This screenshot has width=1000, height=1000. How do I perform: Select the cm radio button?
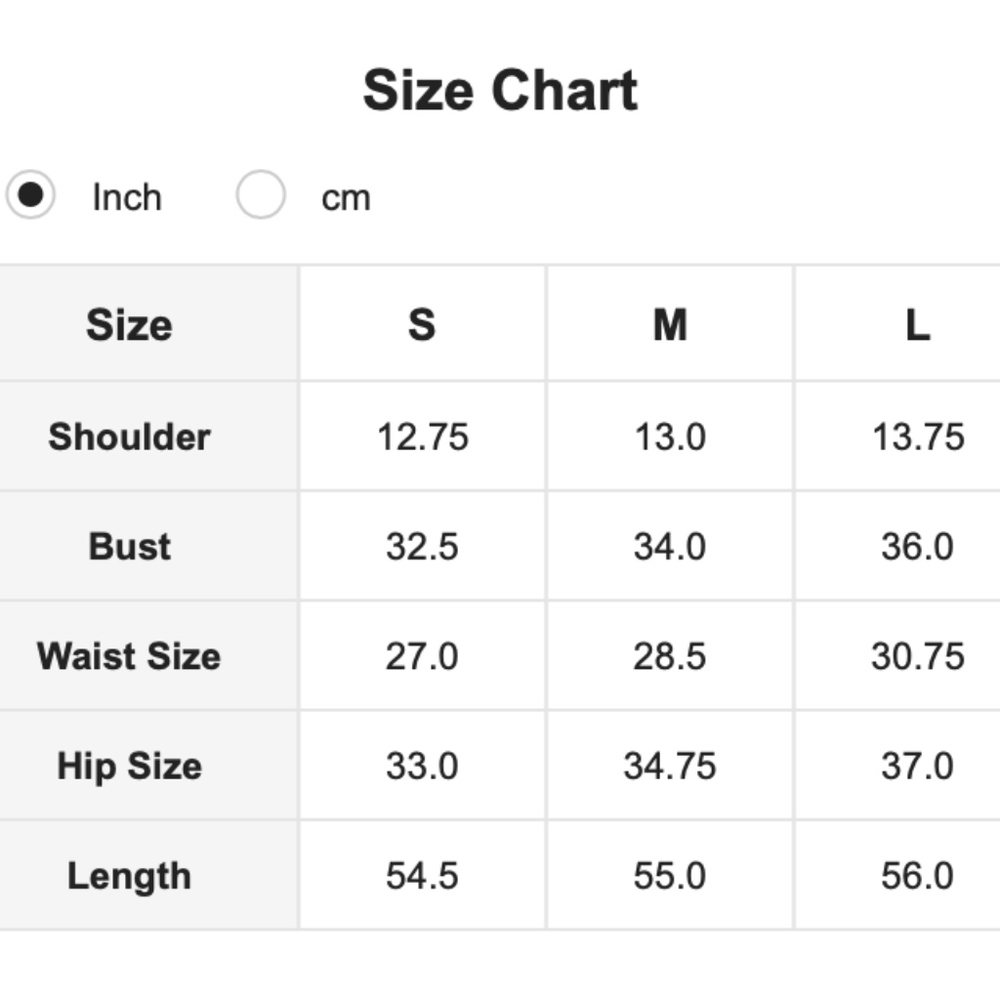[x=261, y=194]
